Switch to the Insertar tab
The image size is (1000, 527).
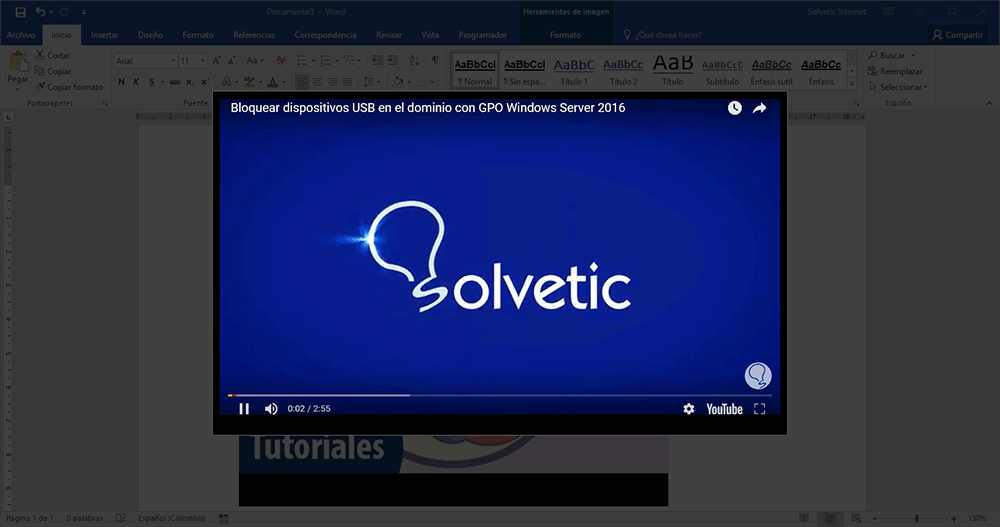pos(105,35)
